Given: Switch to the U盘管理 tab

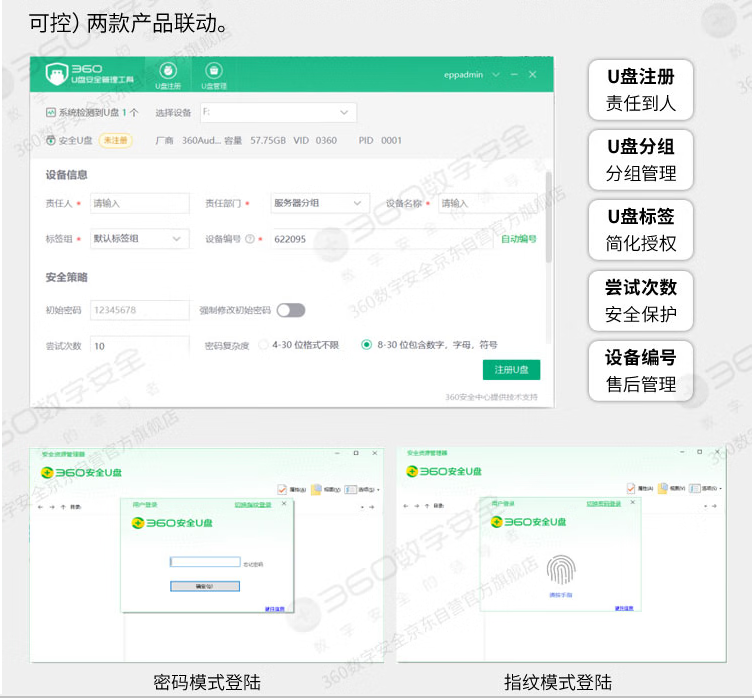Looking at the screenshot, I should [213, 71].
